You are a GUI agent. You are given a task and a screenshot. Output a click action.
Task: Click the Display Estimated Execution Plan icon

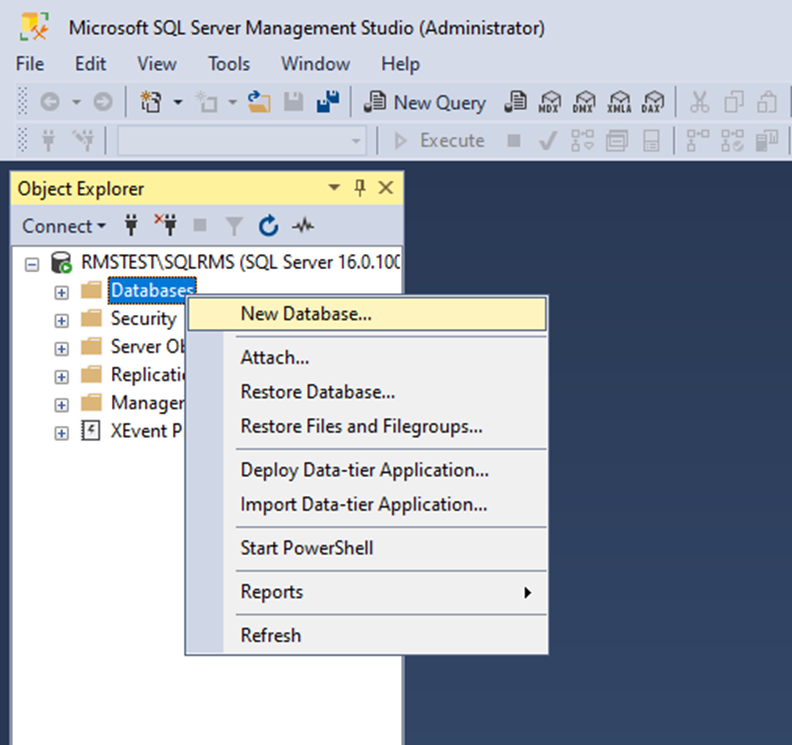(582, 140)
